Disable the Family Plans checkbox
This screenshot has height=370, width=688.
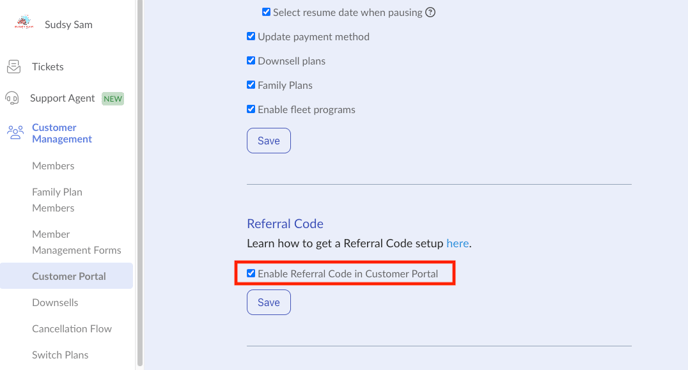coord(251,84)
